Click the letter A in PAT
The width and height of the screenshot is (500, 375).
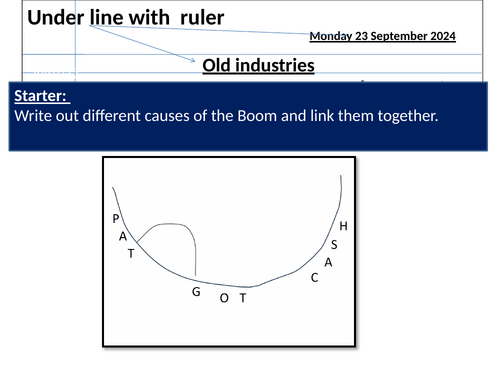click(123, 236)
